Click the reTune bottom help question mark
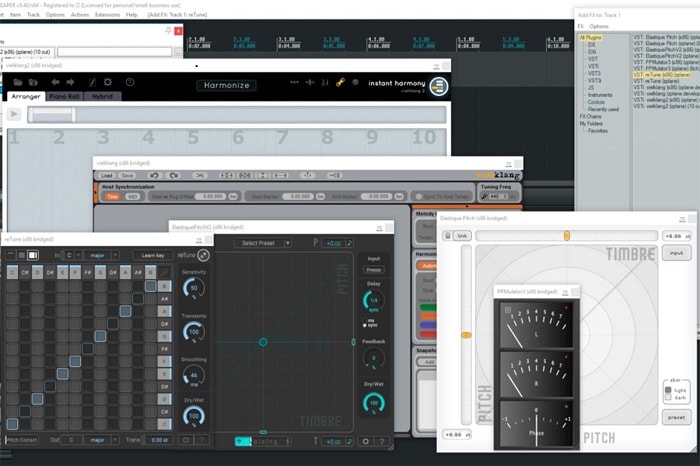The width and height of the screenshot is (700, 466). tap(202, 440)
